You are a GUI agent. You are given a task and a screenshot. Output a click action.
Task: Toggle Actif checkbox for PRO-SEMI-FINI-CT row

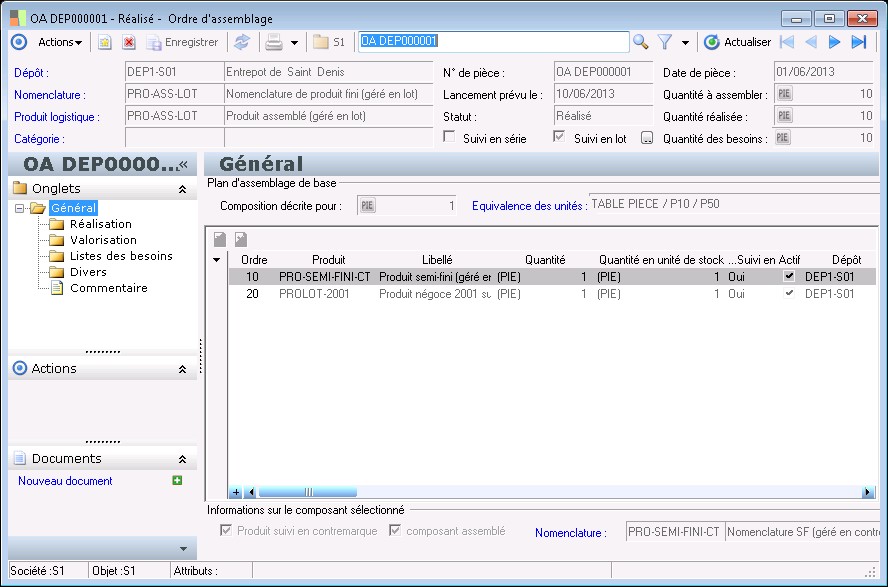coord(789,276)
